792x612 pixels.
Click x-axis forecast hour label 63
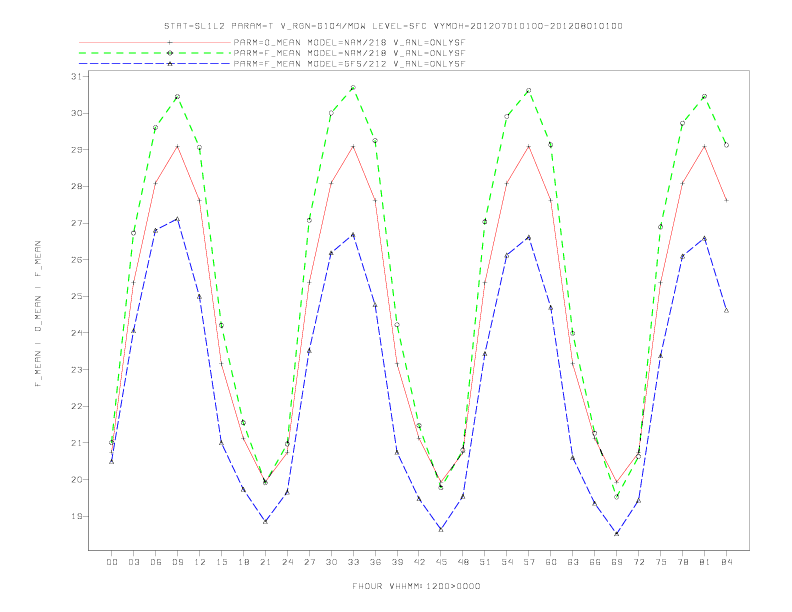click(x=573, y=562)
